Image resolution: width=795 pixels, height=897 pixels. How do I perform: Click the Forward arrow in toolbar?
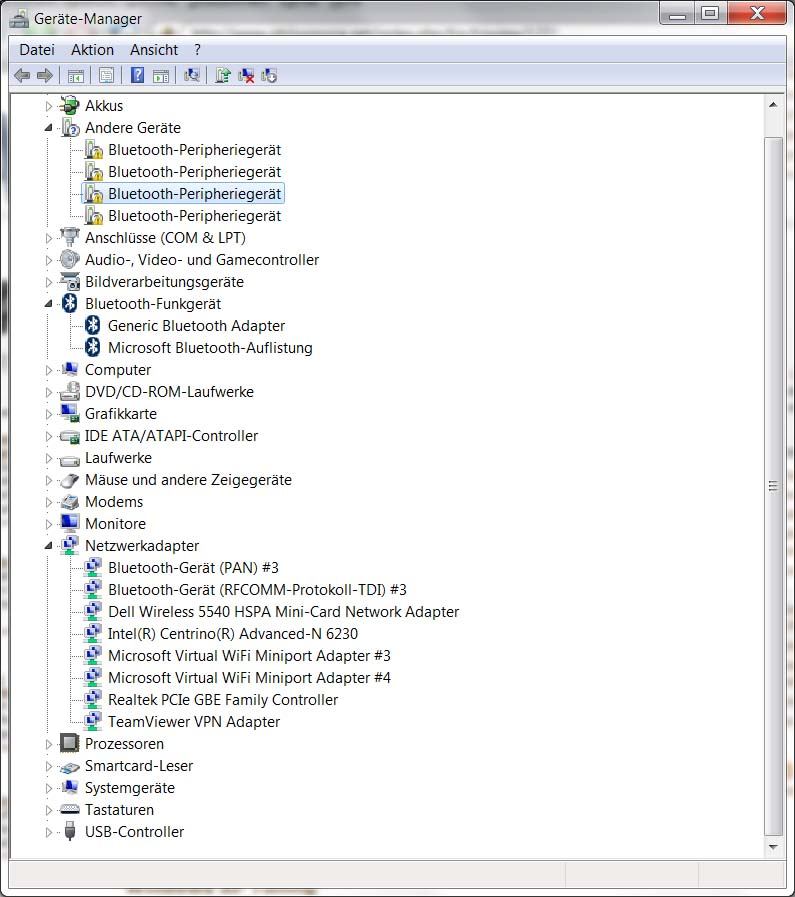[x=45, y=76]
